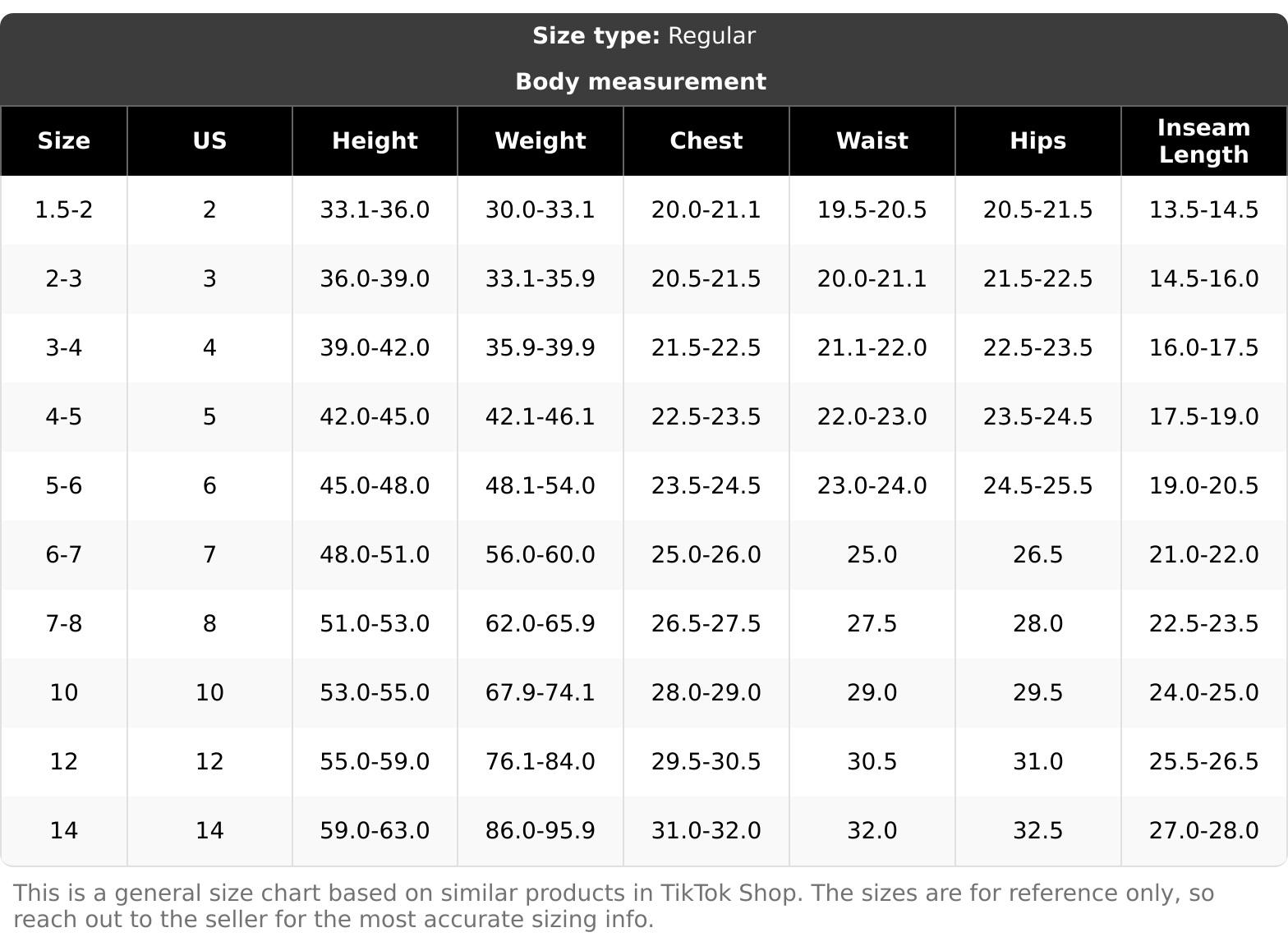1288x946 pixels.
Task: Select chest value 29.5-30.5
Action: 706,762
